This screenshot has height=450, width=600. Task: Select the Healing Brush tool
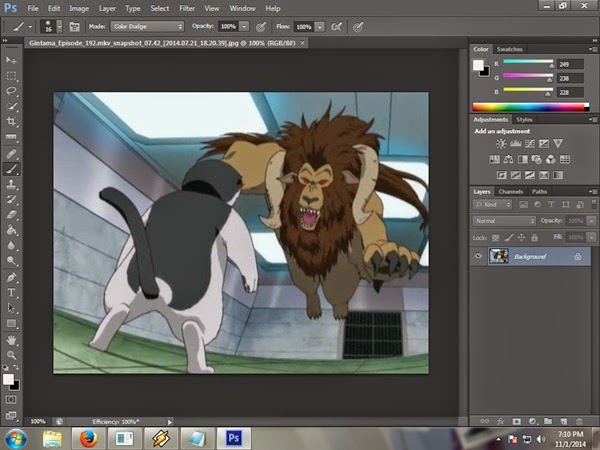pos(11,154)
